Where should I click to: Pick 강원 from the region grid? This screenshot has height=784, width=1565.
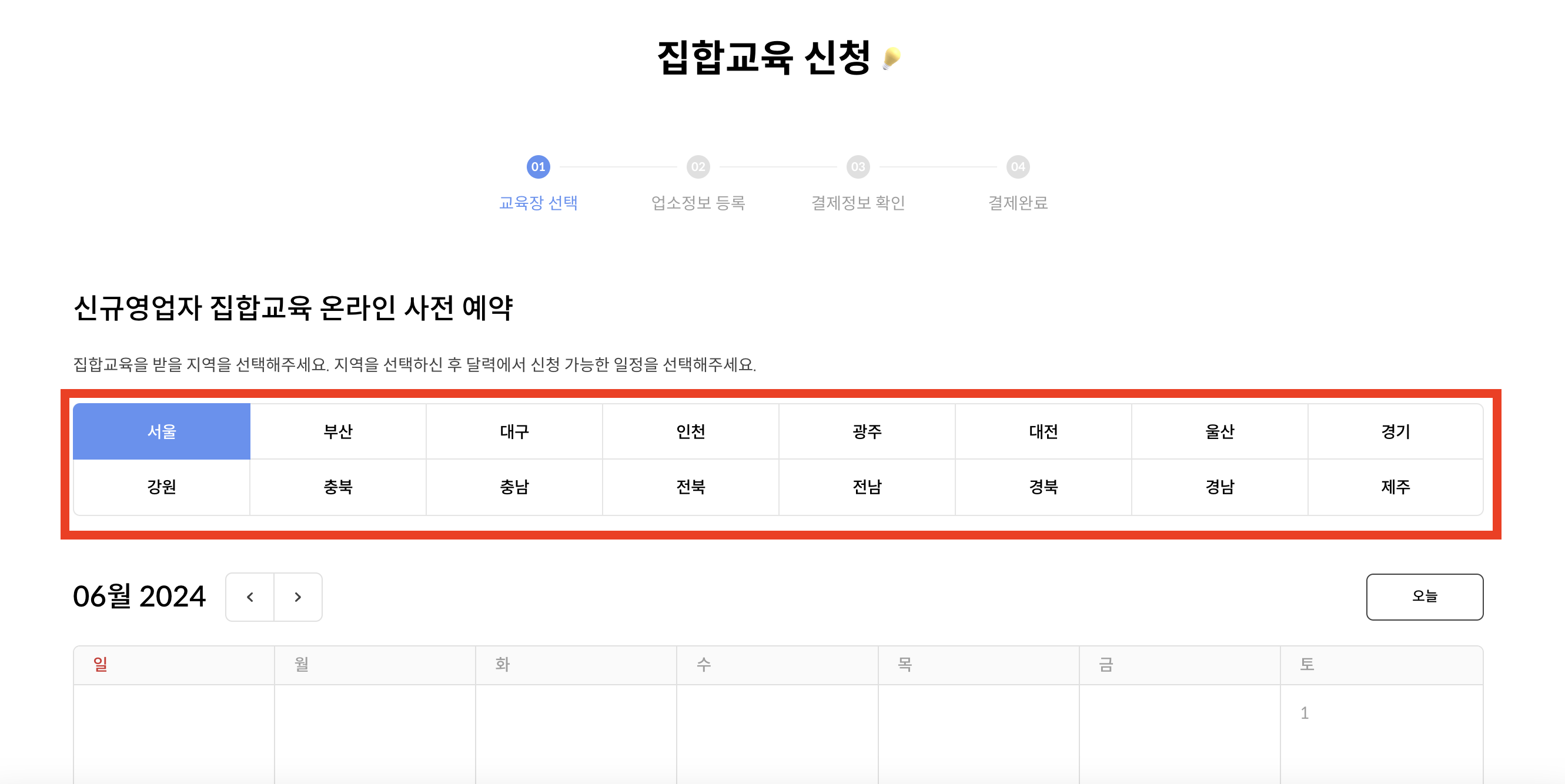[x=161, y=487]
